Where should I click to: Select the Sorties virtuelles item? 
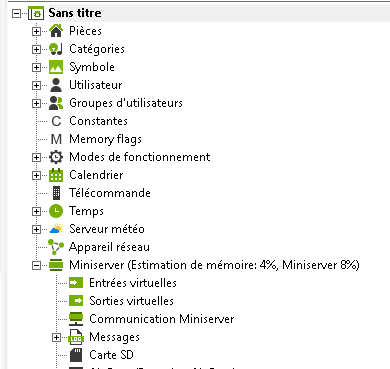point(131,301)
